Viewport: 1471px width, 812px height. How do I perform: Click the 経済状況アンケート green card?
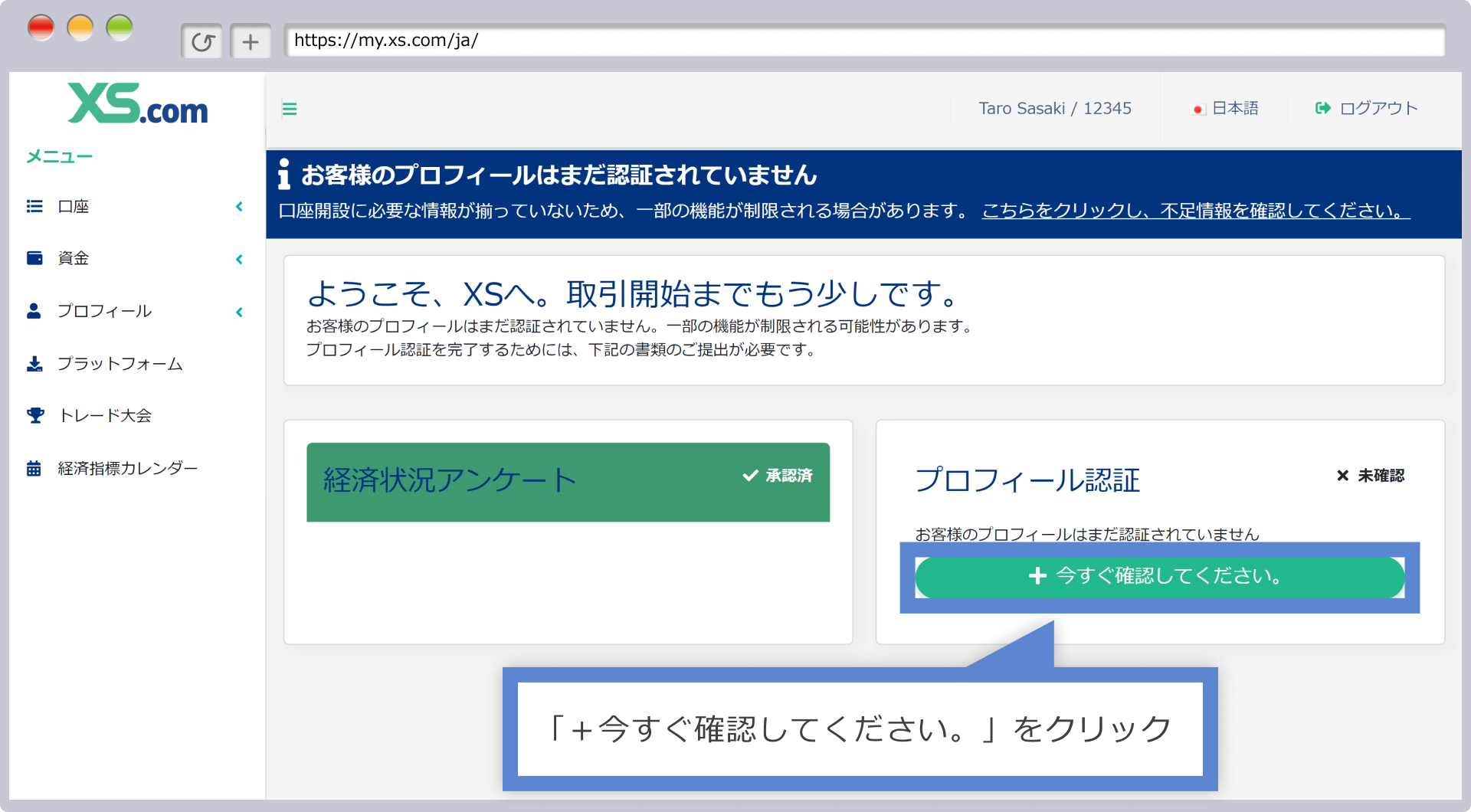point(568,482)
